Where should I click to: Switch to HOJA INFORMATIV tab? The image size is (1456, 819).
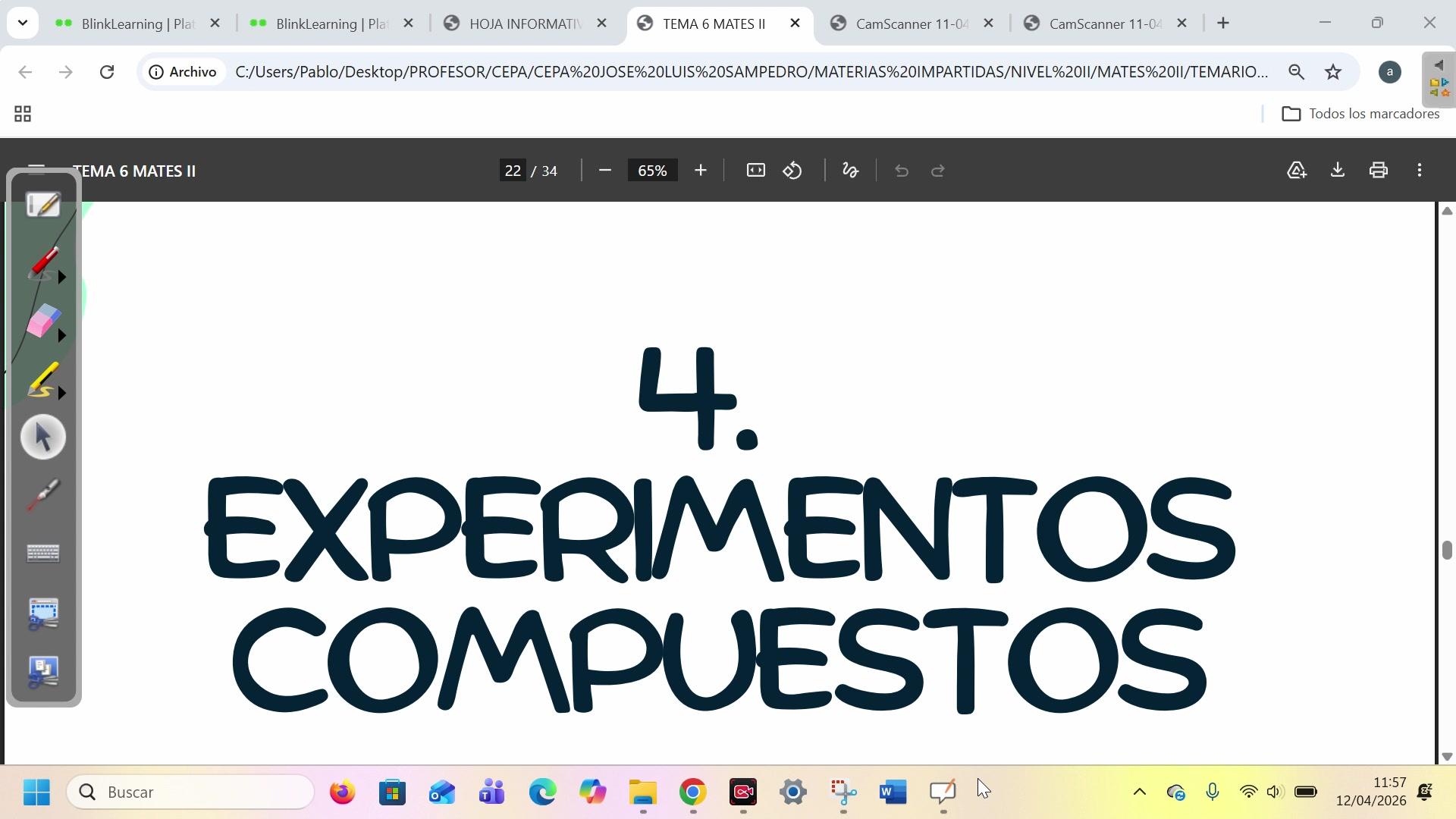click(x=523, y=24)
